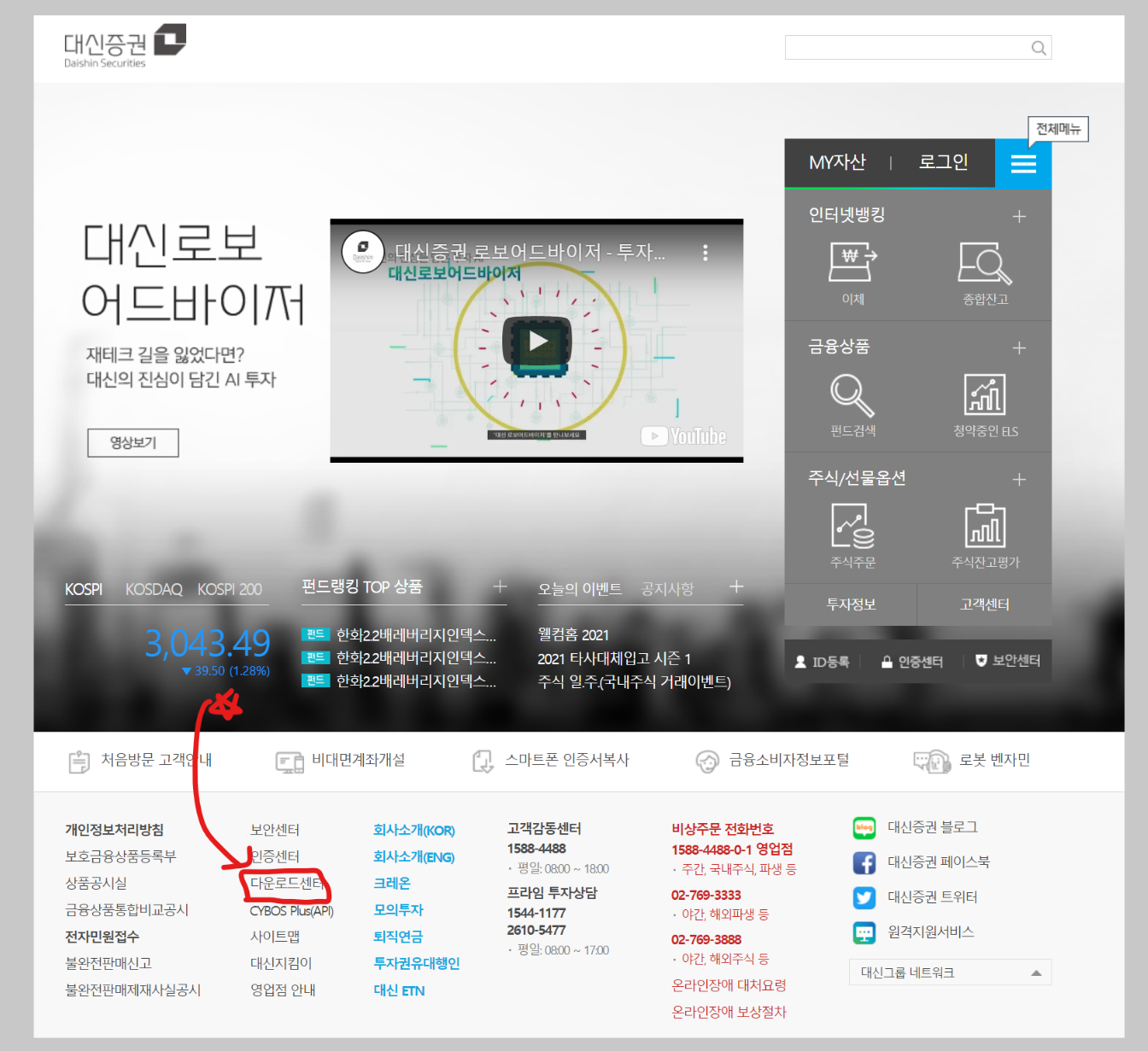The image size is (1148, 1051).
Task: Open the CYBOS Plus(API) link
Action: [x=291, y=911]
